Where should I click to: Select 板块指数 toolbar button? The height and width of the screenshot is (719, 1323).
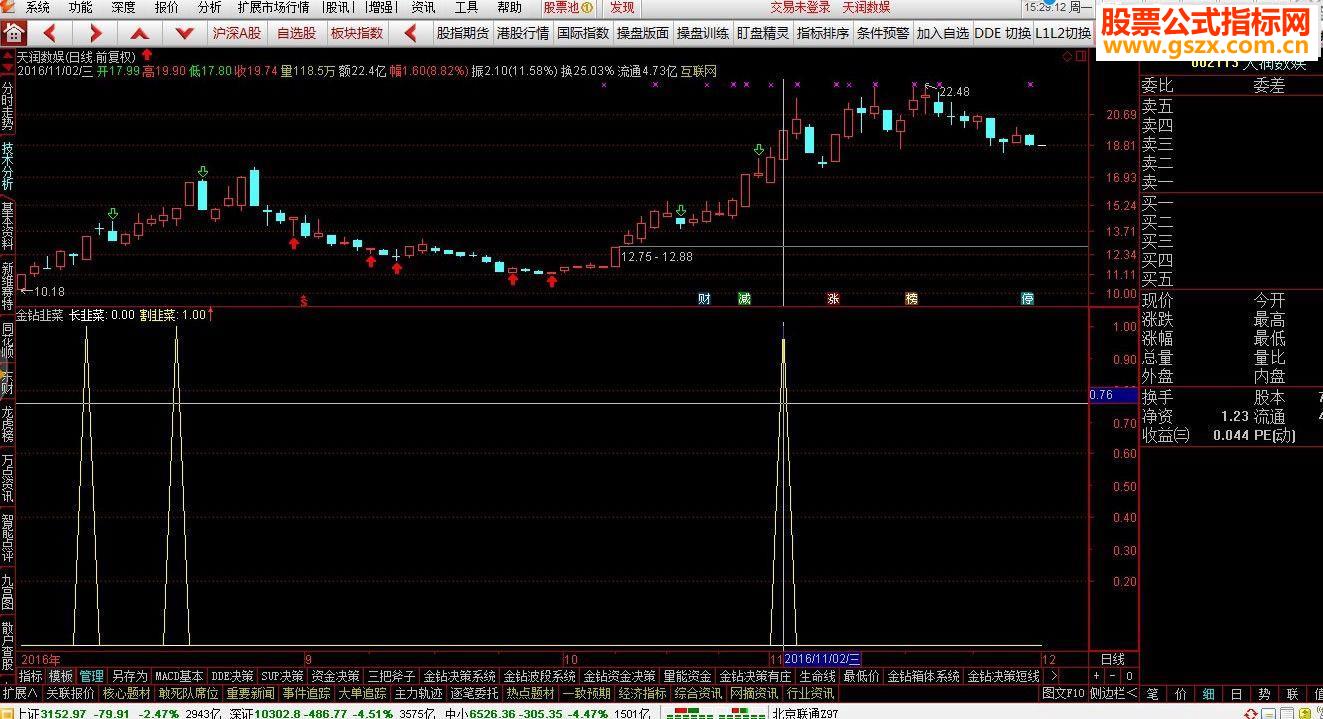pos(356,33)
